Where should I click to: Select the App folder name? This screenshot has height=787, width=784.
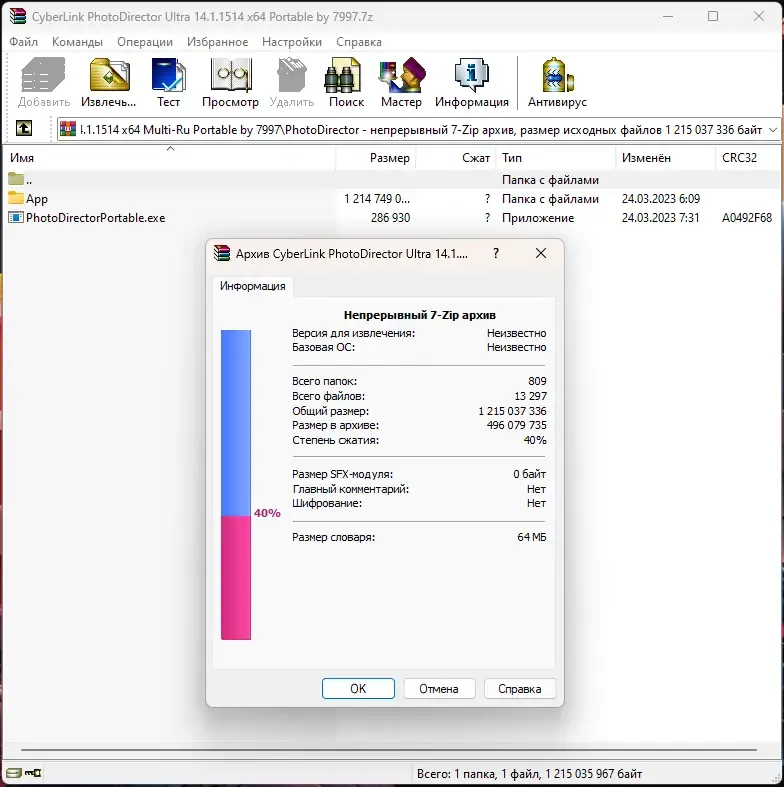click(37, 199)
